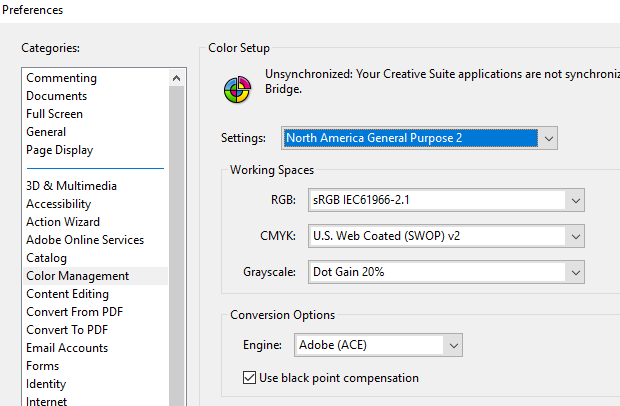Toggle Use black point compensation checkbox
This screenshot has height=406, width=620.
click(x=250, y=378)
